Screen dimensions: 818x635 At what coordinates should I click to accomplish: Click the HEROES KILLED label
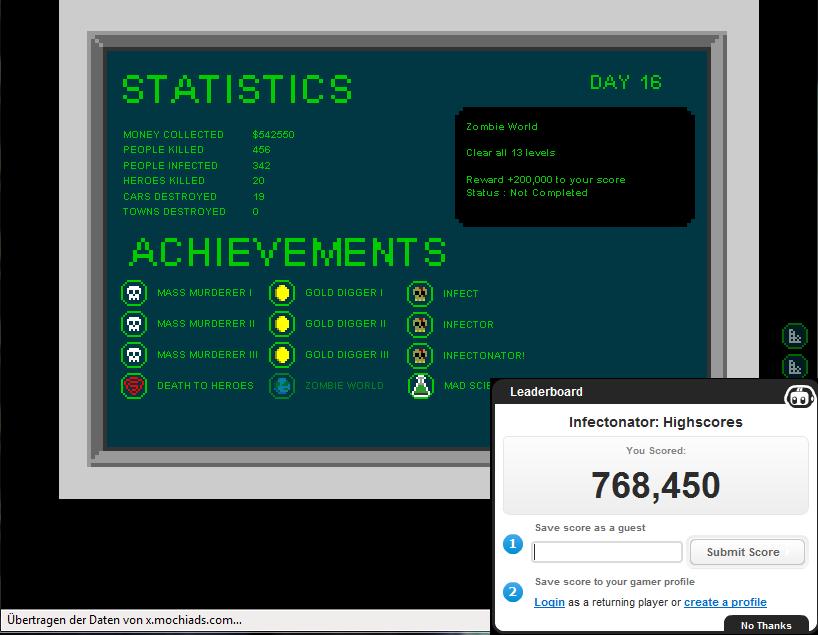[164, 181]
